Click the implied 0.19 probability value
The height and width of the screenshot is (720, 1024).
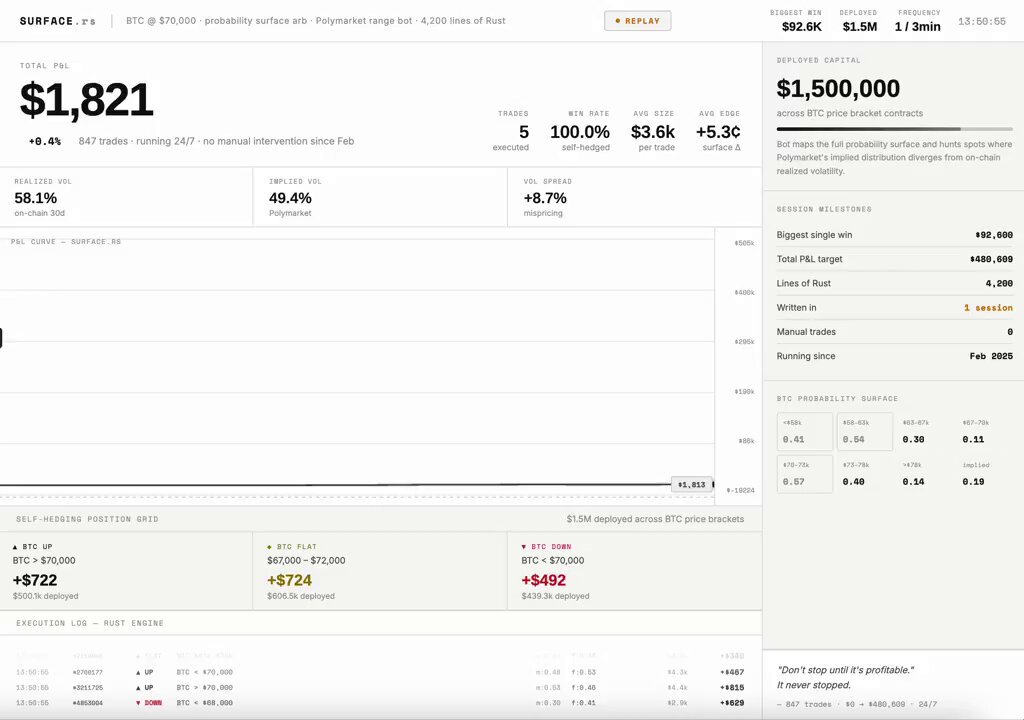coord(973,482)
